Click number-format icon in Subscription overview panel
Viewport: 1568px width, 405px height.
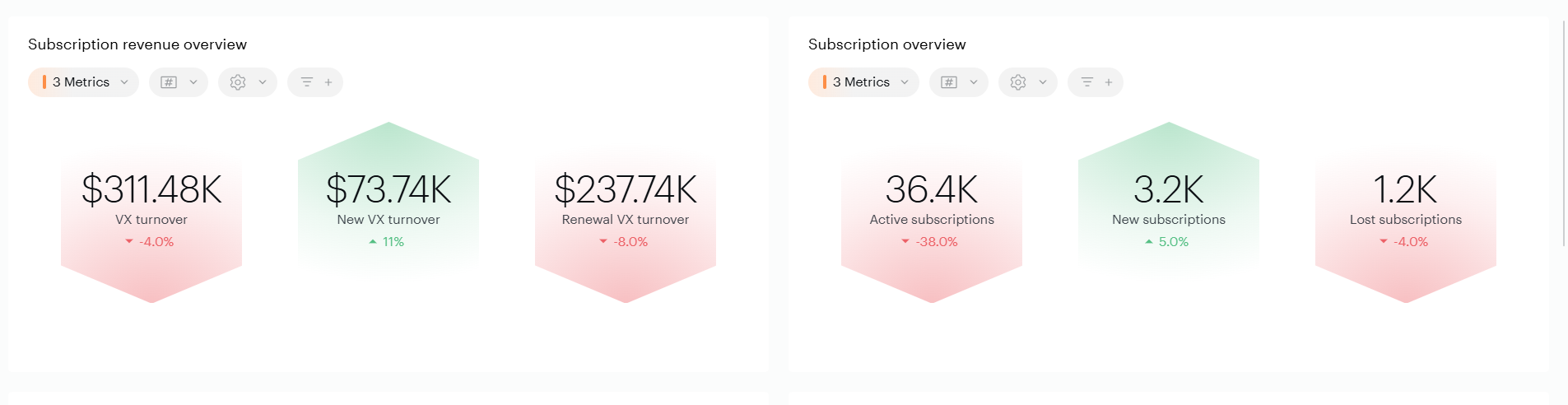949,82
